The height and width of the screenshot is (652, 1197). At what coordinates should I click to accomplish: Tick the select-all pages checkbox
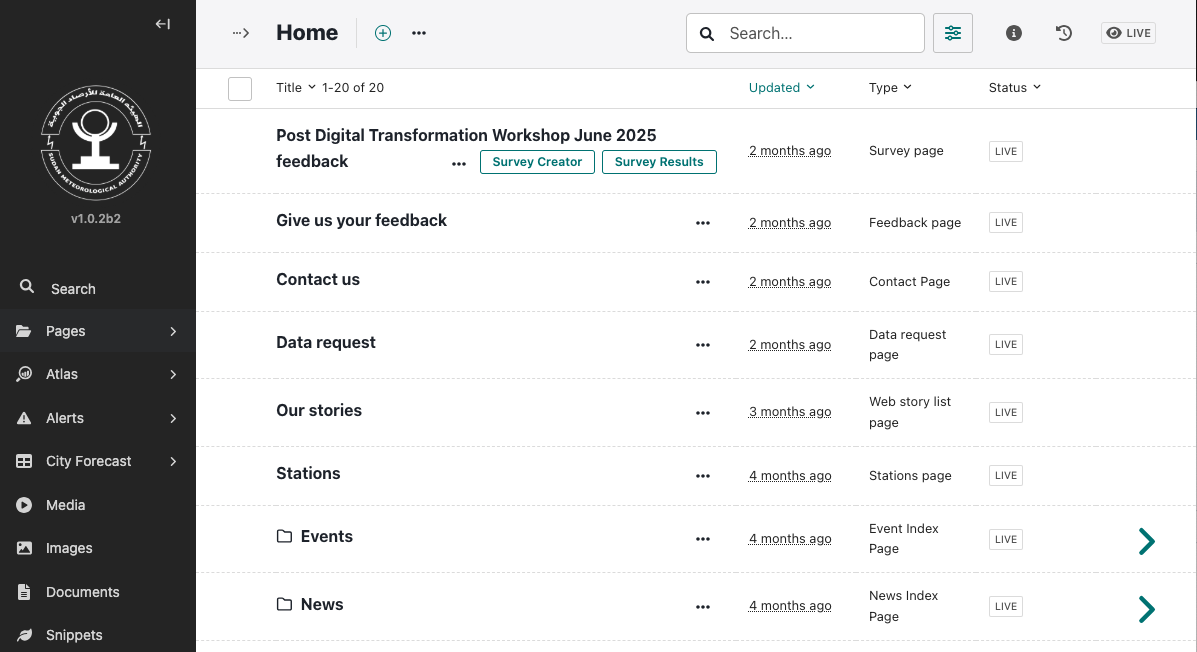[x=240, y=89]
